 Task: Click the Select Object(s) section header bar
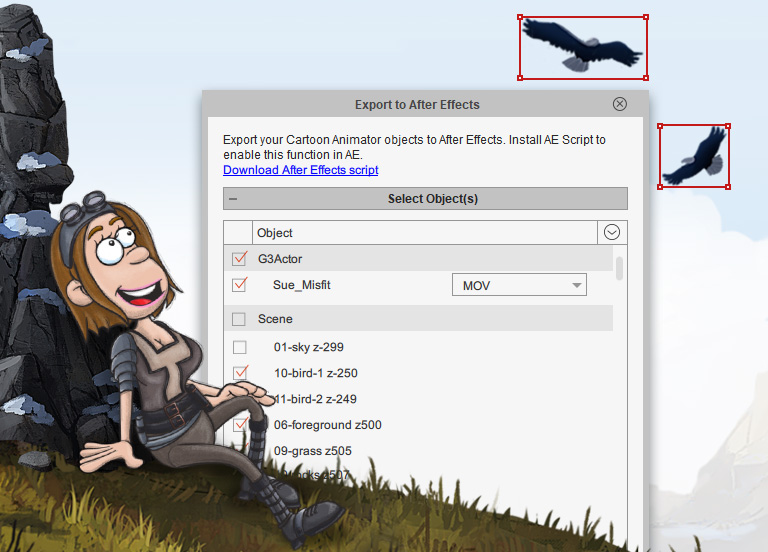(x=432, y=199)
